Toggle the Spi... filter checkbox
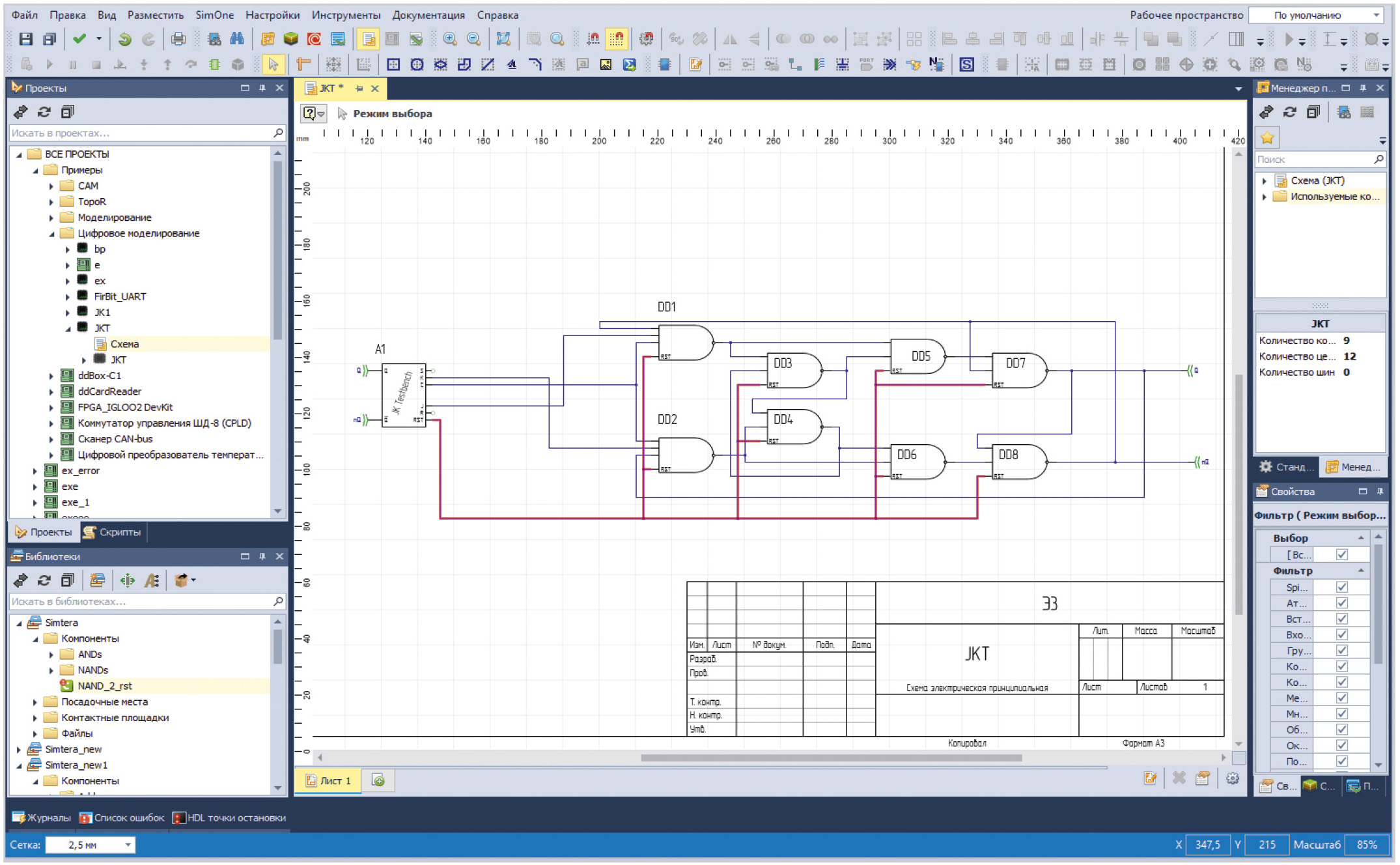The width and height of the screenshot is (1400, 865). pyautogui.click(x=1341, y=587)
